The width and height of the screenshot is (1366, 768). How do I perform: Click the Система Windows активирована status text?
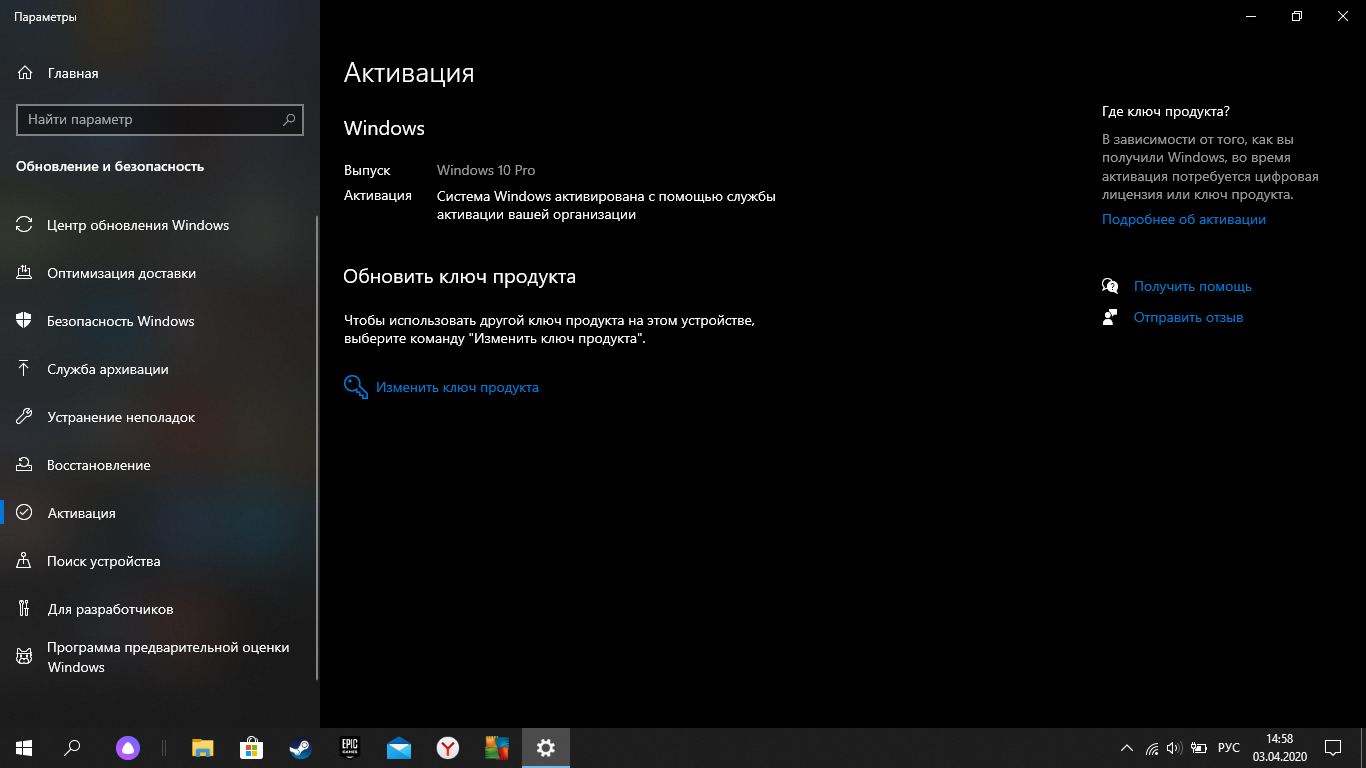click(606, 205)
